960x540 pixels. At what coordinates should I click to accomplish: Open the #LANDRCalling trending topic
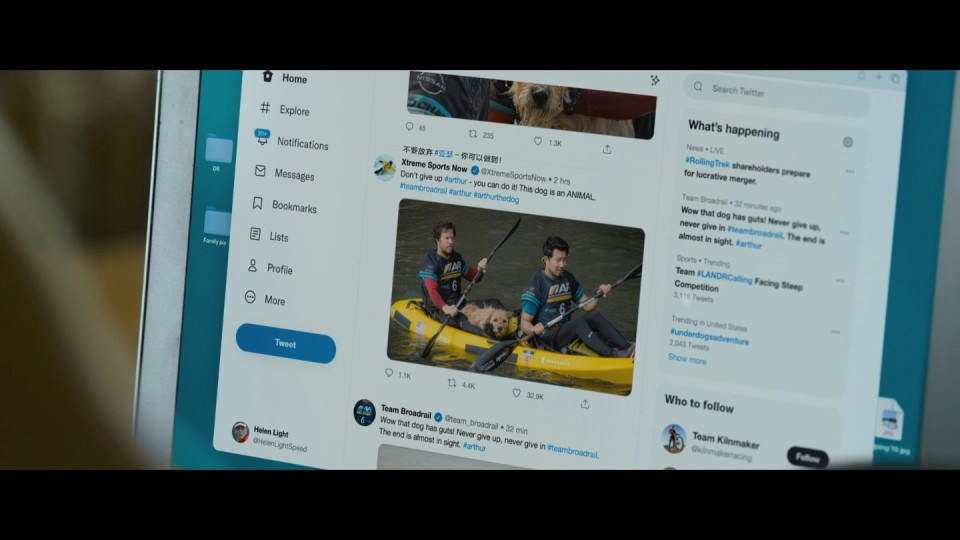point(724,277)
